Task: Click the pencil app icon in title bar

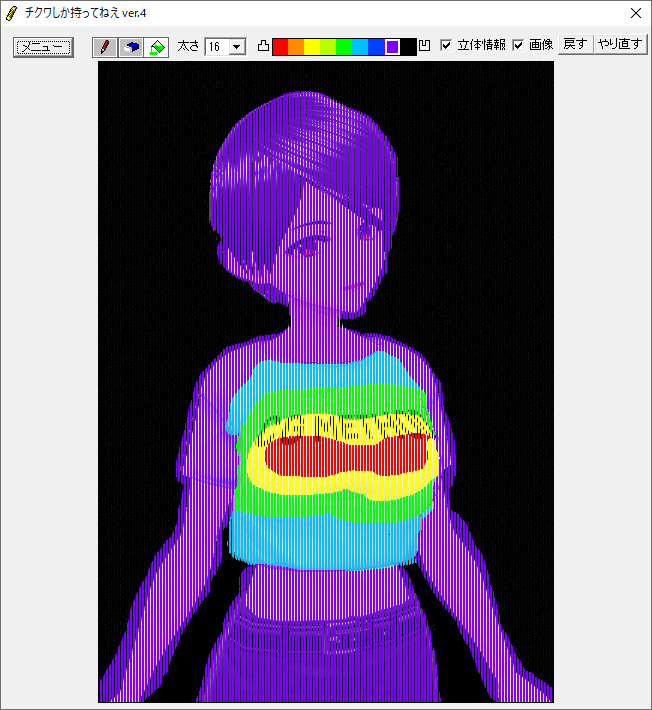Action: [x=12, y=13]
